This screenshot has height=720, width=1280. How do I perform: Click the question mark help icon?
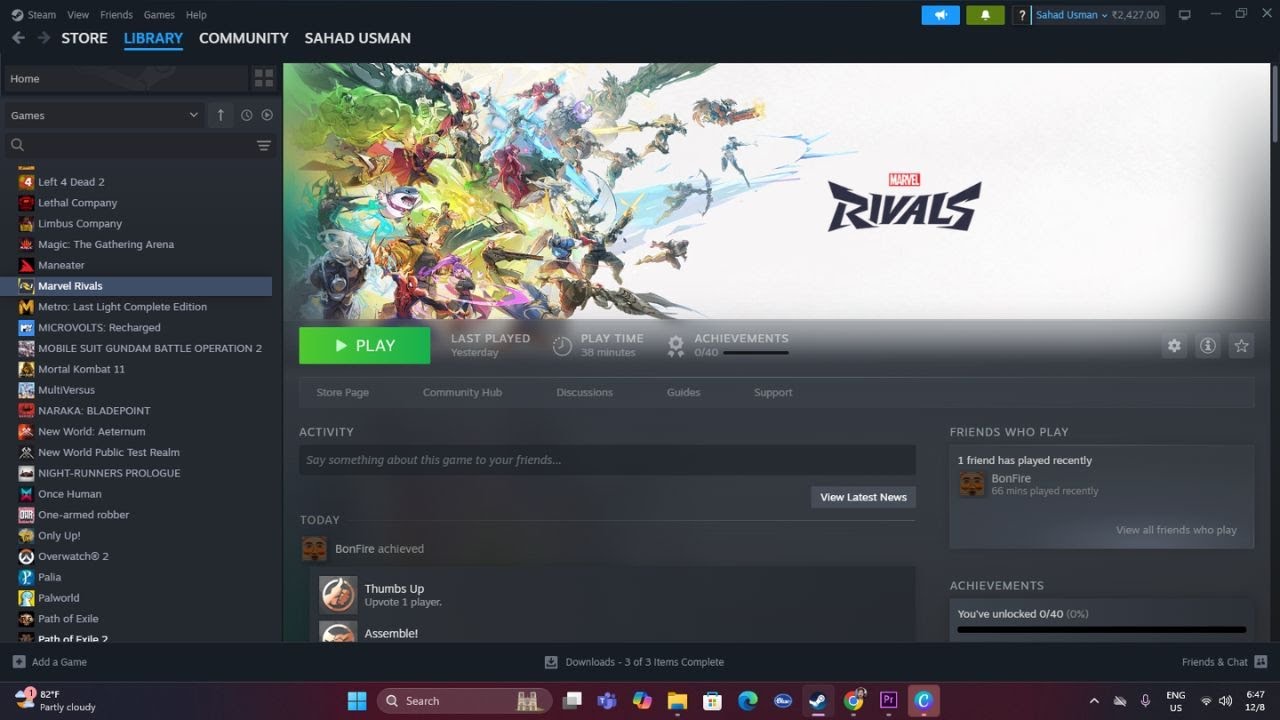point(1021,15)
